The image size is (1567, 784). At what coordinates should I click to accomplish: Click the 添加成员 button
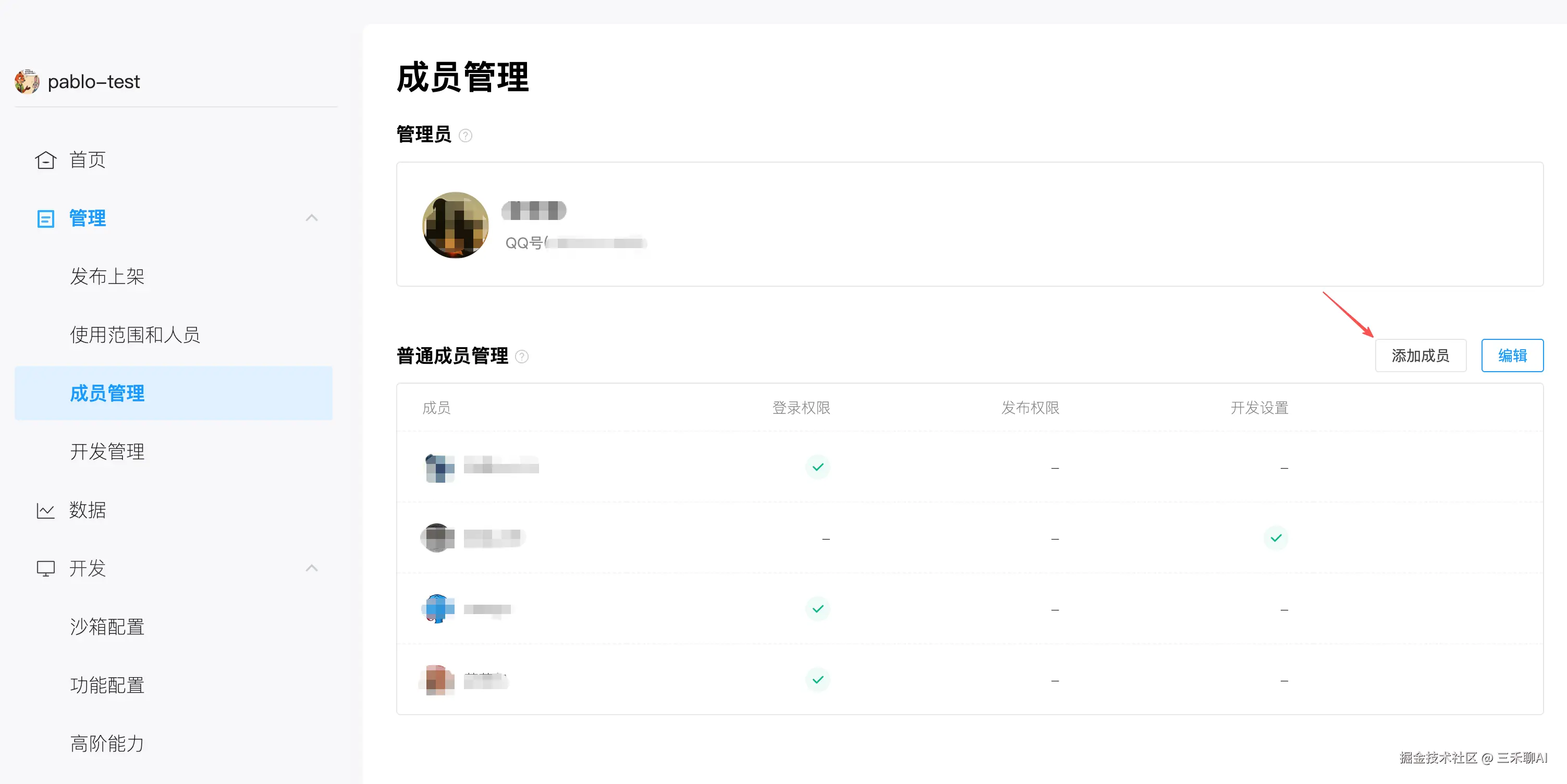[1420, 356]
